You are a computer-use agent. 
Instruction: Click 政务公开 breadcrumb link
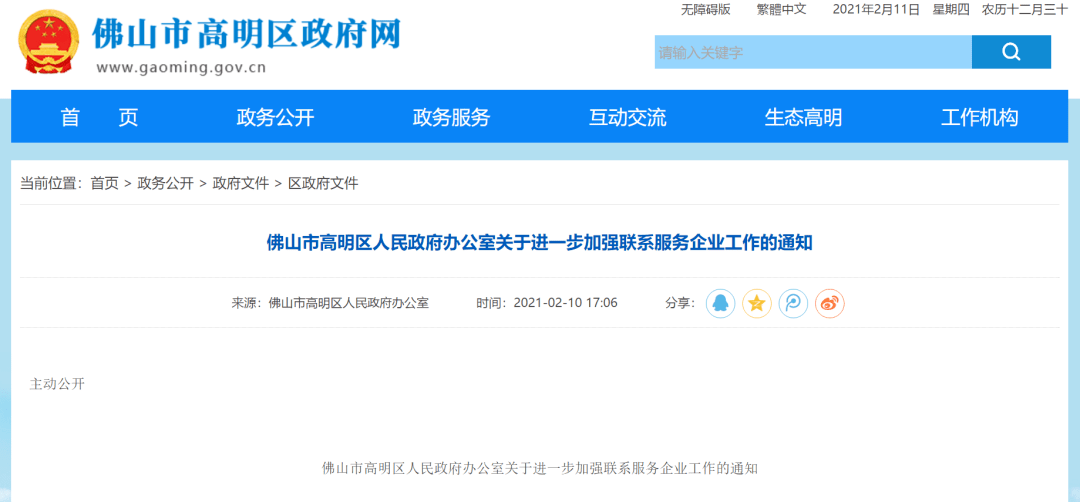pos(166,183)
